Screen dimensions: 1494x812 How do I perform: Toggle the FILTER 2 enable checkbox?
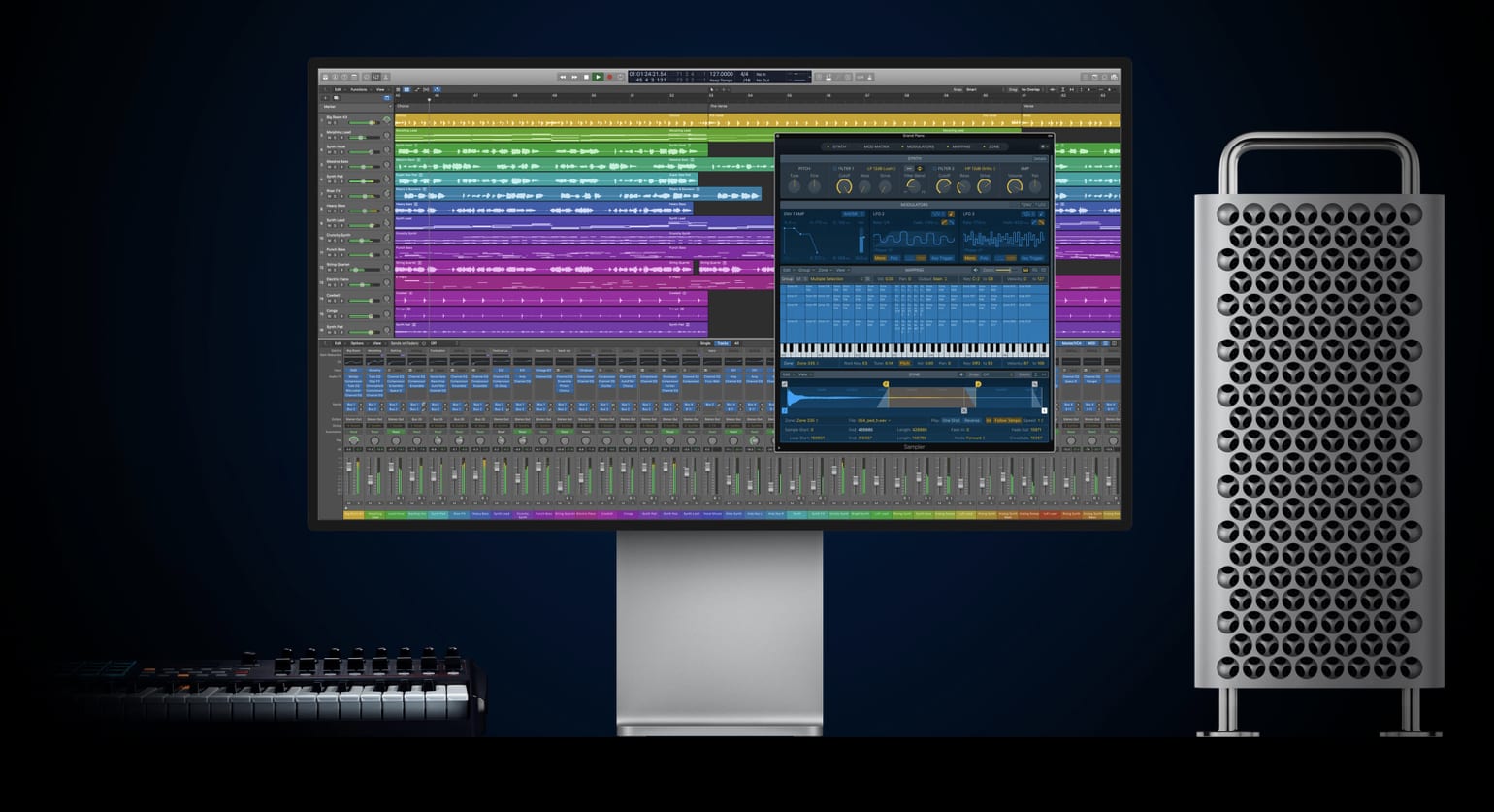pos(934,169)
